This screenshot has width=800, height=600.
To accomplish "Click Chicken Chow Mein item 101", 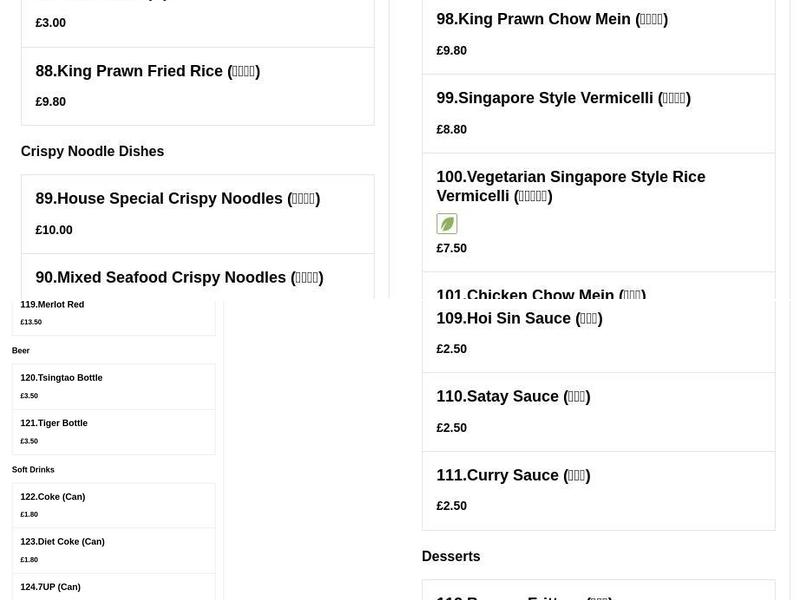I will click(x=541, y=295).
